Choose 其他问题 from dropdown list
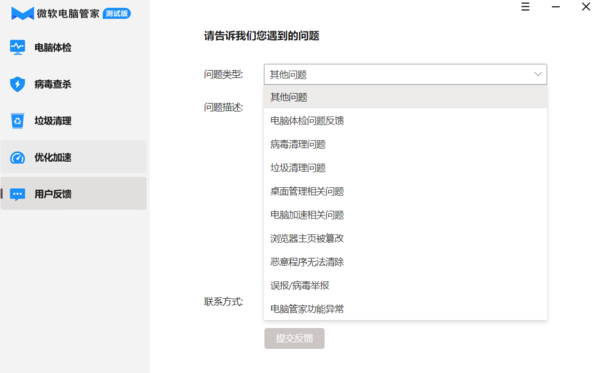The width and height of the screenshot is (600, 373). pyautogui.click(x=405, y=97)
